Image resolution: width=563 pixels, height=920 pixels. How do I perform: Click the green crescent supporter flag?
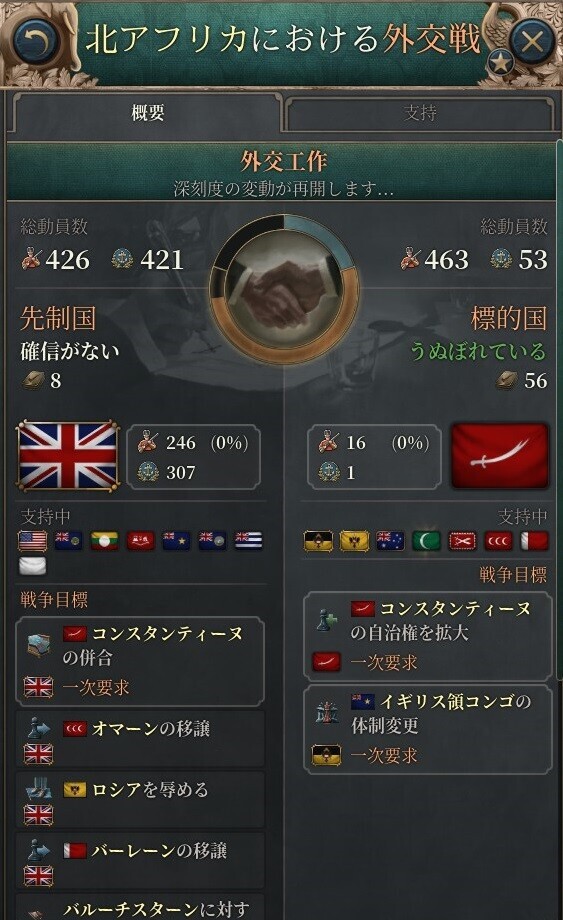point(426,540)
